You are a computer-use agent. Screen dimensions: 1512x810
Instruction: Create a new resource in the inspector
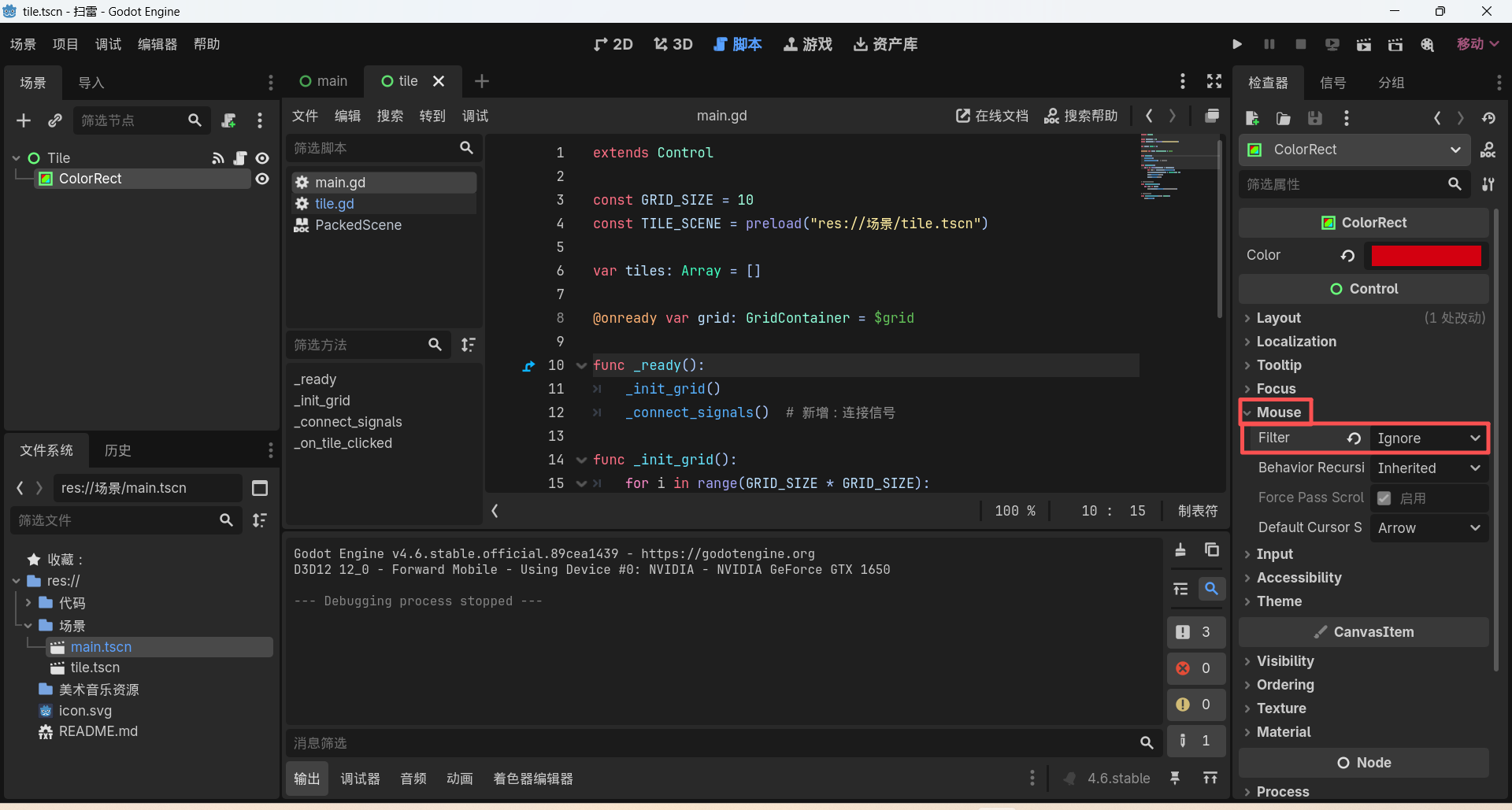tap(1252, 118)
